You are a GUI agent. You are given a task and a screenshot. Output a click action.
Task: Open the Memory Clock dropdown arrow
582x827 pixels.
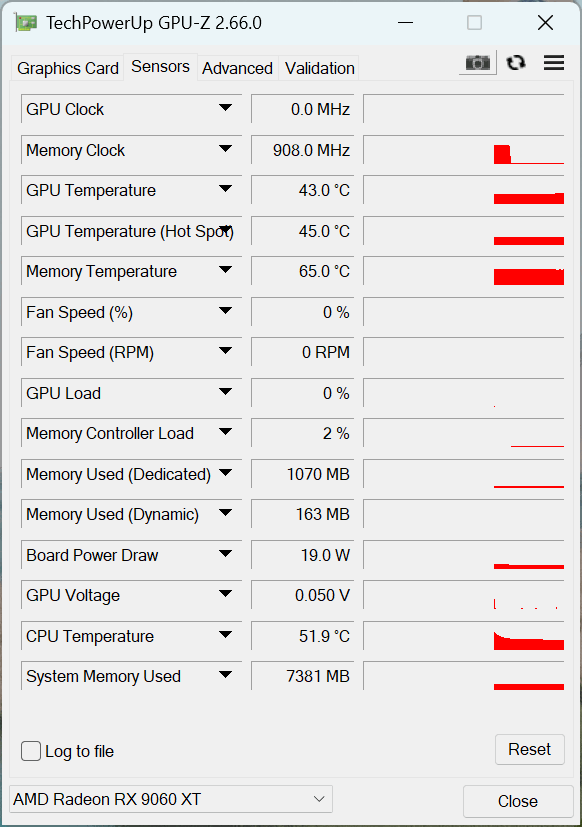[x=225, y=149]
